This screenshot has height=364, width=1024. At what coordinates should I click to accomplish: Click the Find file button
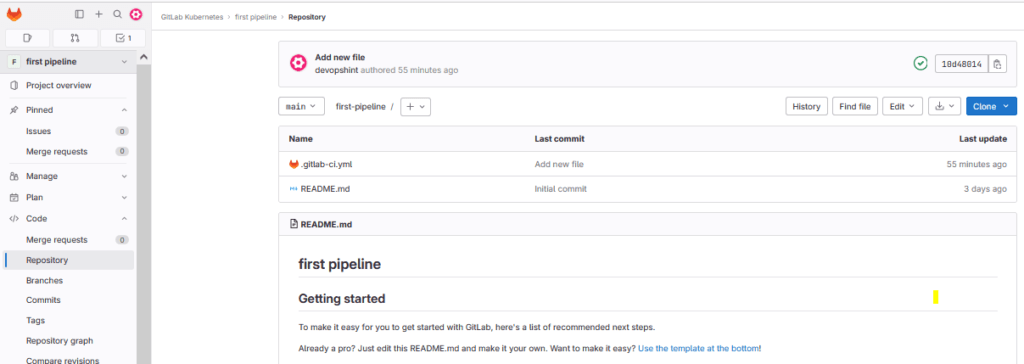(x=855, y=107)
